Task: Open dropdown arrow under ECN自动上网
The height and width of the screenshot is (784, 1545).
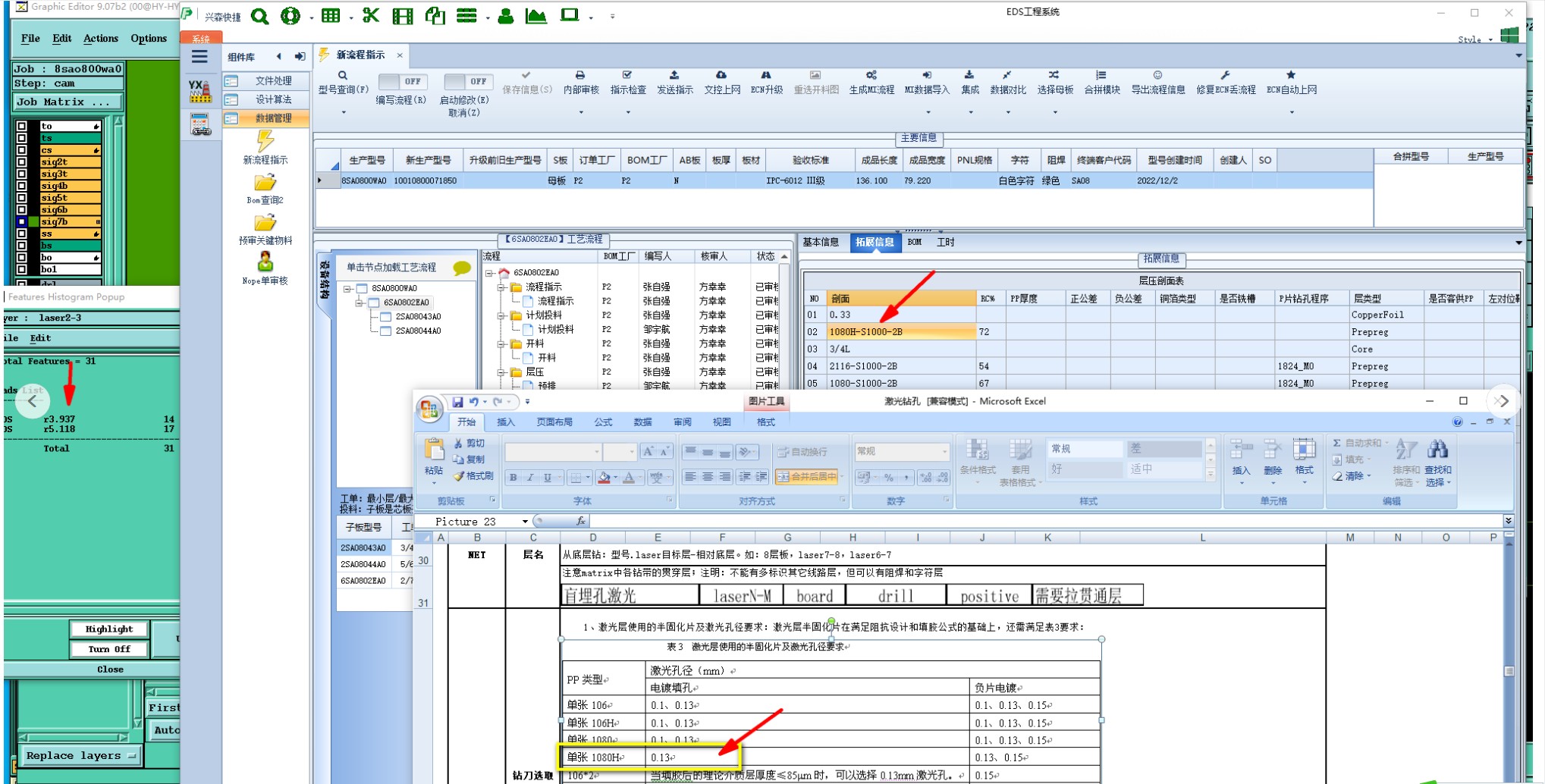Action: point(1292,112)
